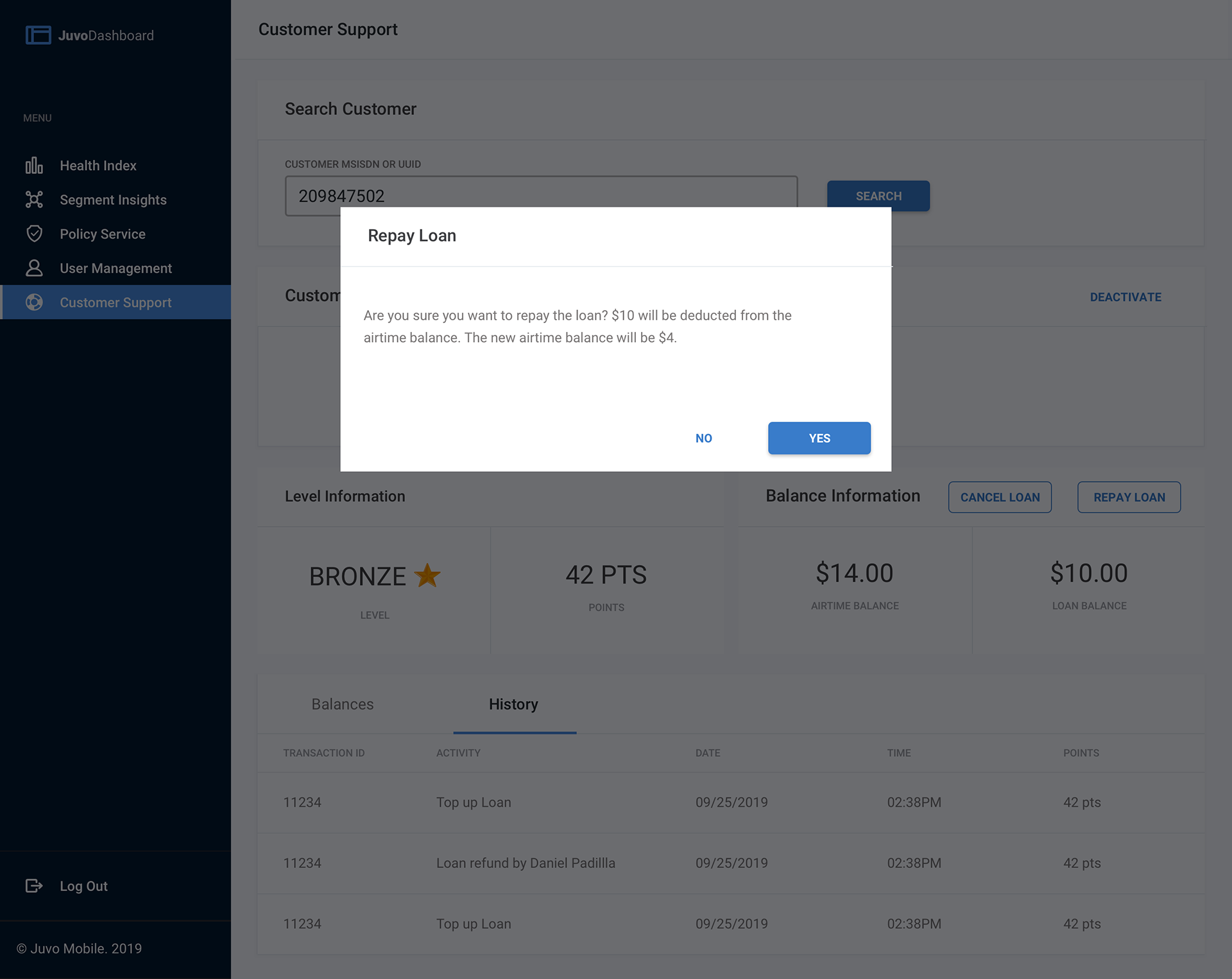Click the 42 PTS points value
Image resolution: width=1232 pixels, height=979 pixels.
pos(606,575)
